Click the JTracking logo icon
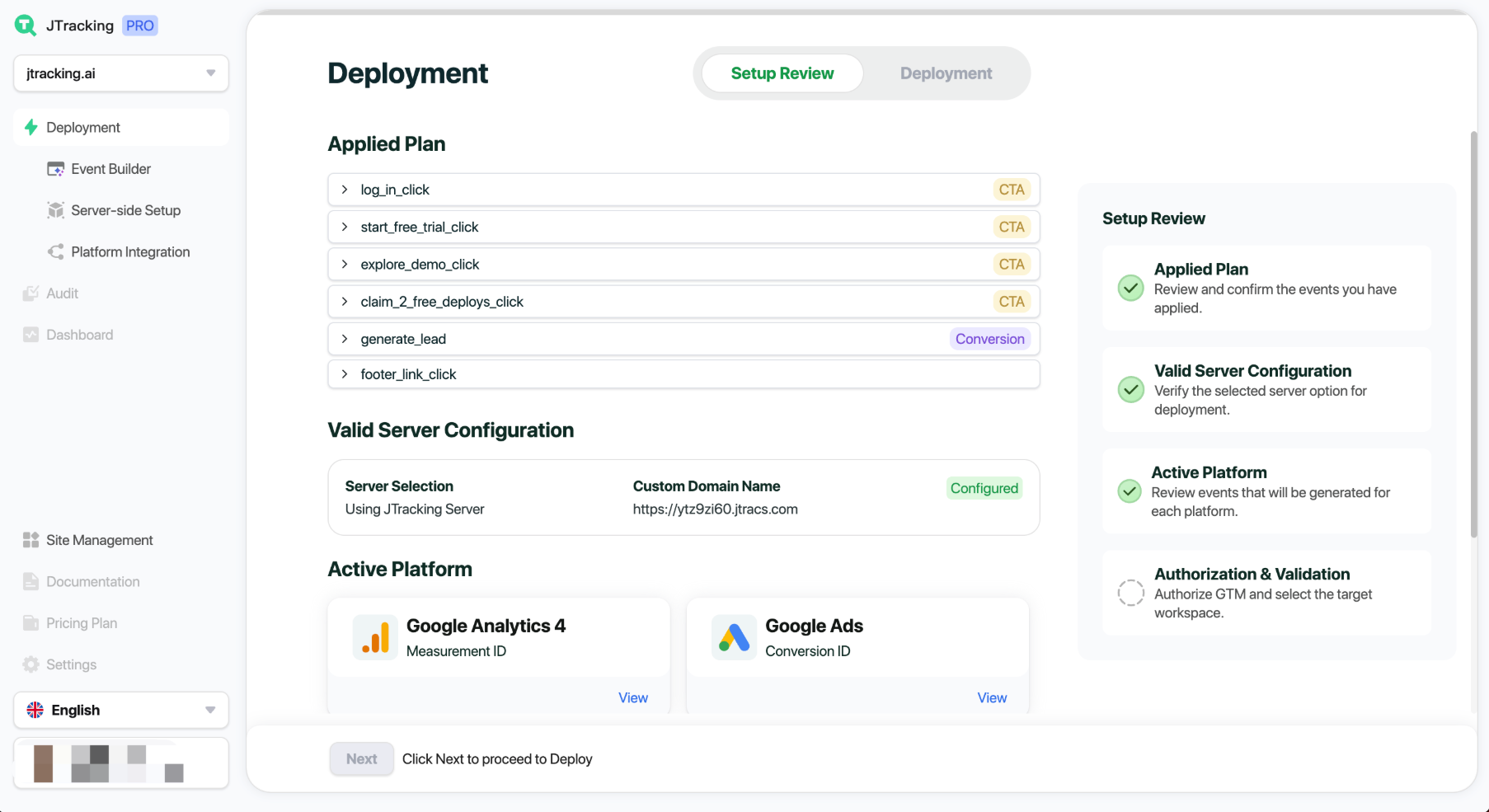The height and width of the screenshot is (812, 1489). point(26,26)
